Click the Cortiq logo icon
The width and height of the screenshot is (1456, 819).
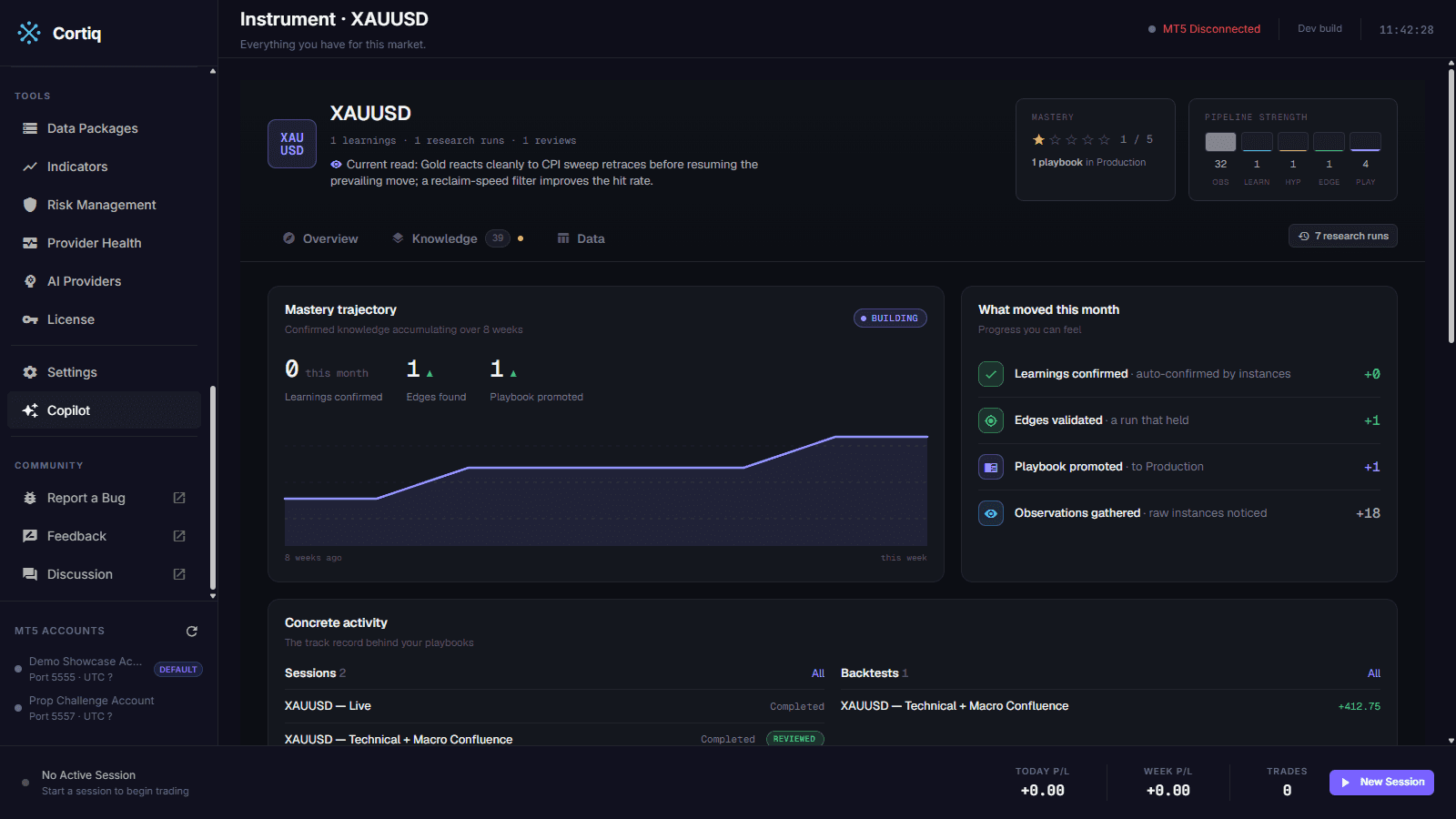(x=29, y=33)
